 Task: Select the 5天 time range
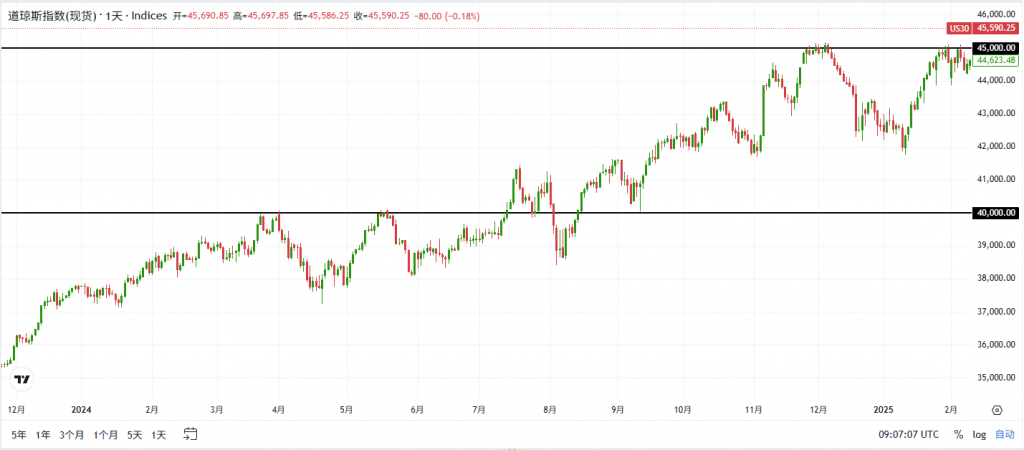point(135,434)
